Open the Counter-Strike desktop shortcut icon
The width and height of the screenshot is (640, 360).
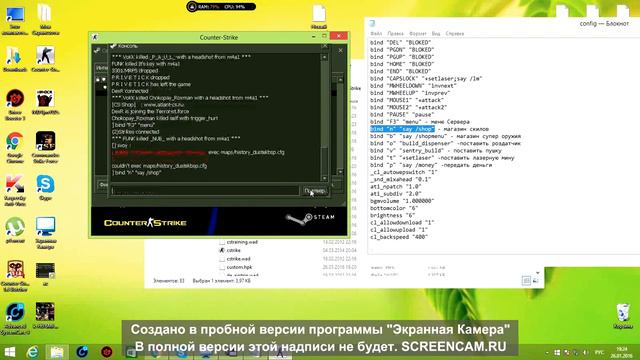tap(45, 59)
